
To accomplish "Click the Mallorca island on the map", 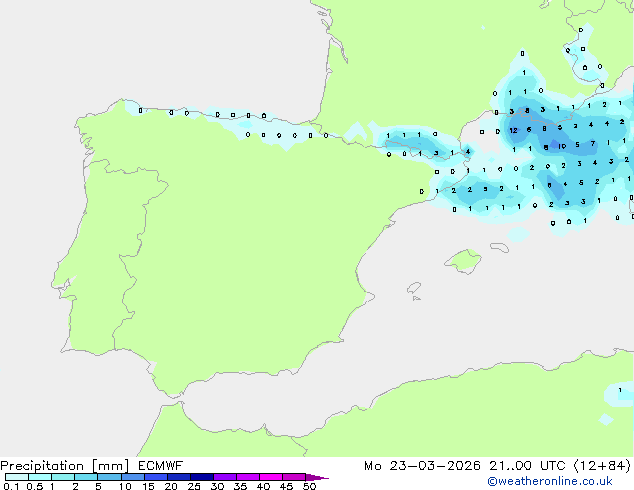I will coord(463,261).
